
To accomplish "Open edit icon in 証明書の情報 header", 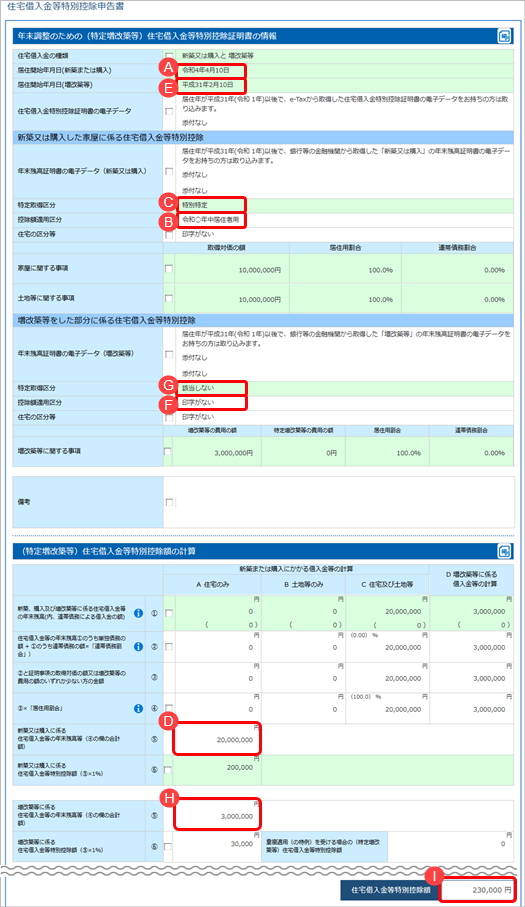I will [x=504, y=36].
